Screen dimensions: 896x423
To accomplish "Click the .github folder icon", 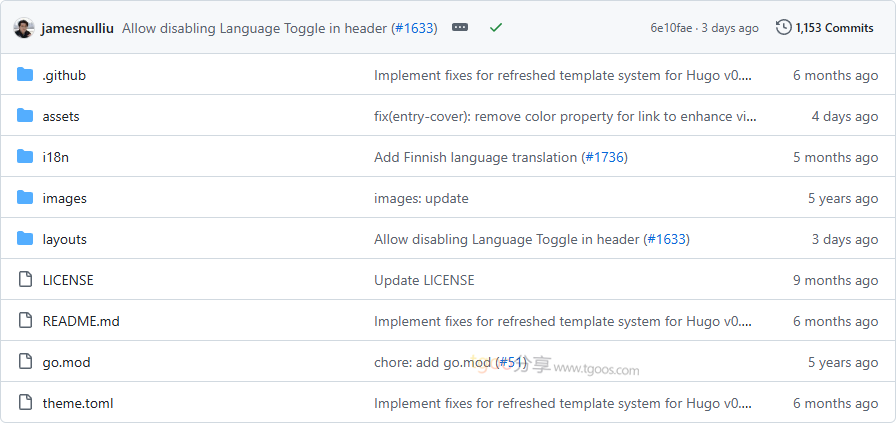I will click(25, 75).
